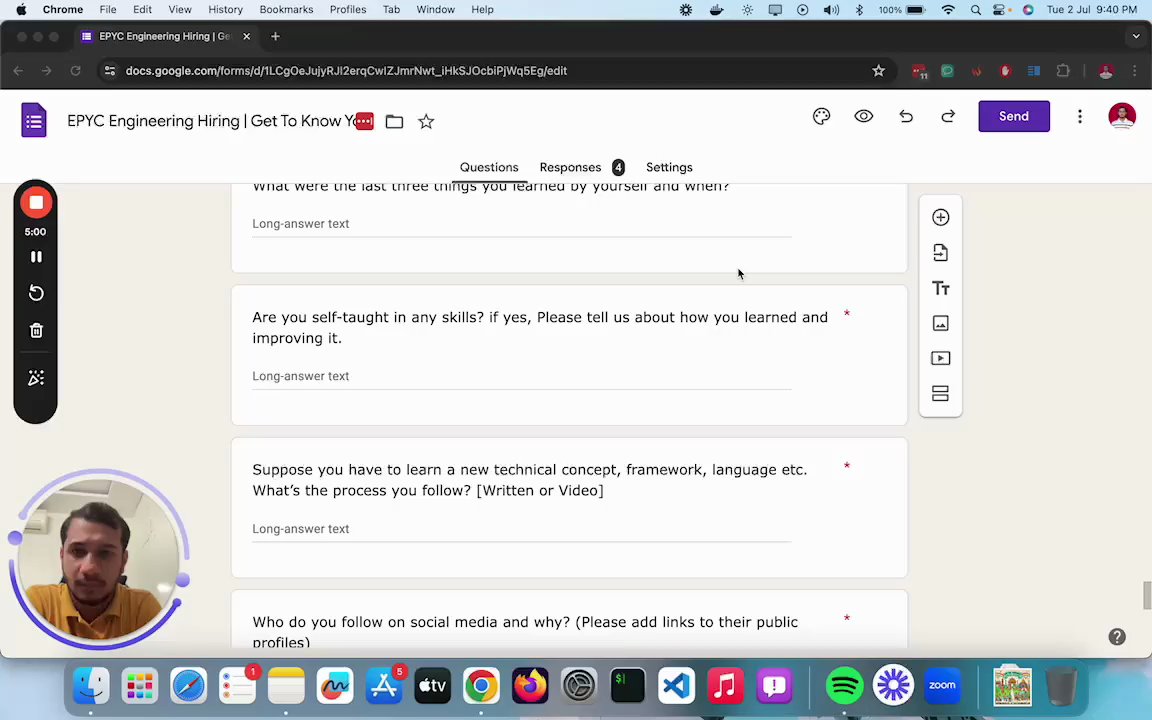Open the File menu
This screenshot has height=720, width=1152.
tap(108, 10)
